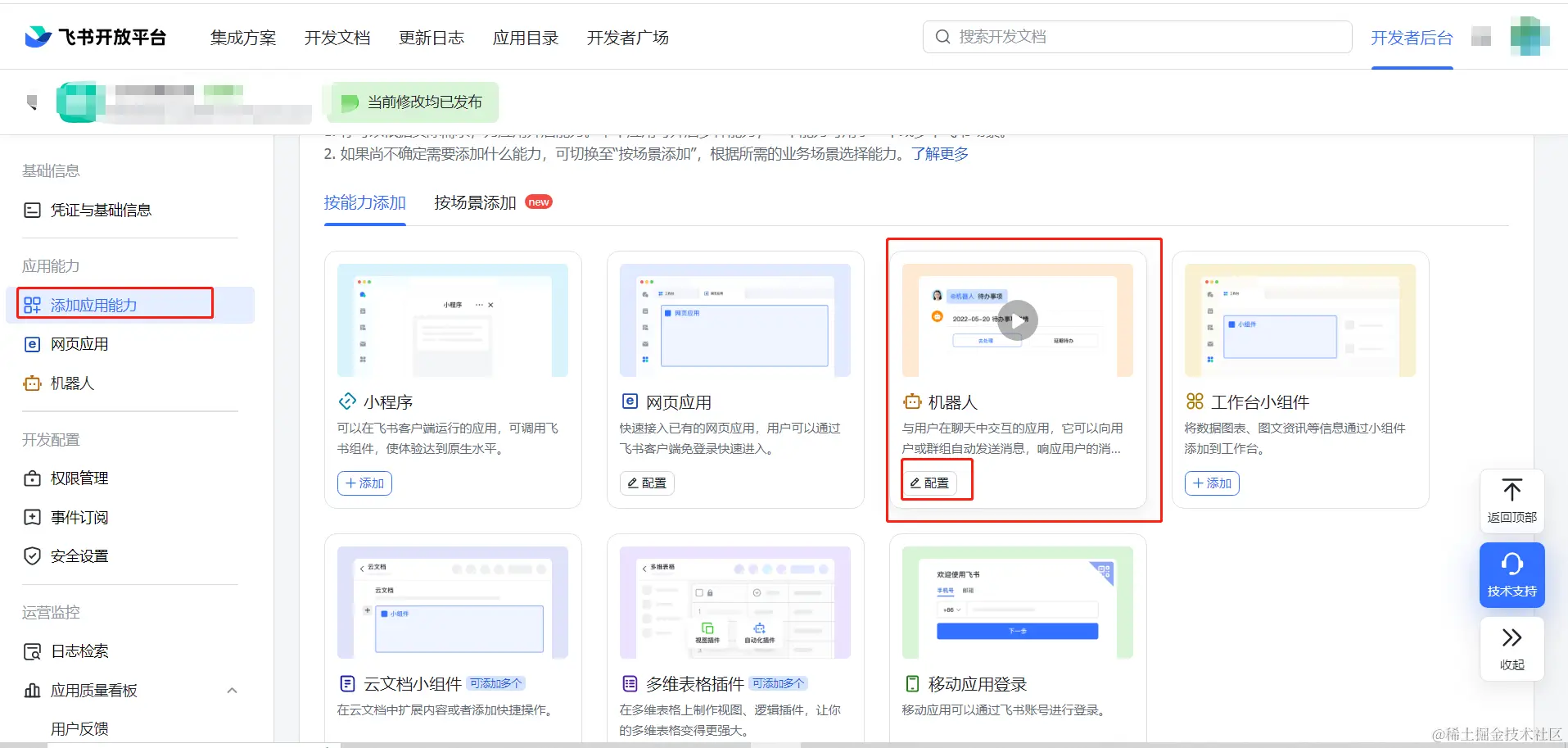
Task: Click the 云文档小组件 preview thumbnail
Action: click(x=453, y=602)
